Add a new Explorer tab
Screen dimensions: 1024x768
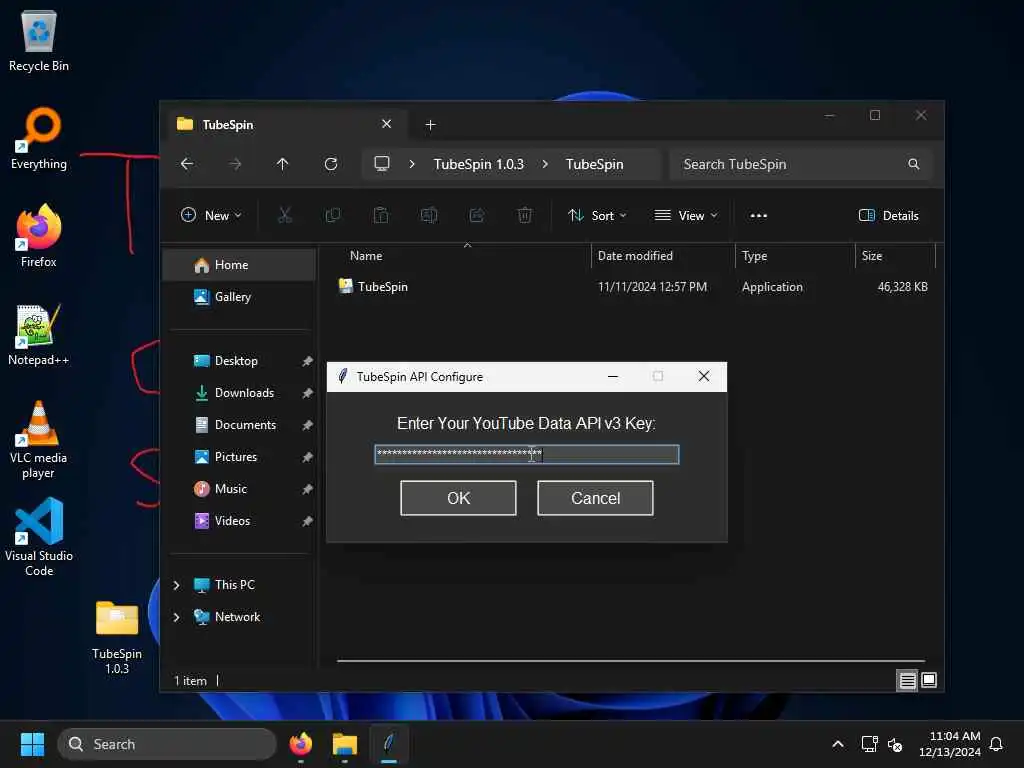coord(430,124)
